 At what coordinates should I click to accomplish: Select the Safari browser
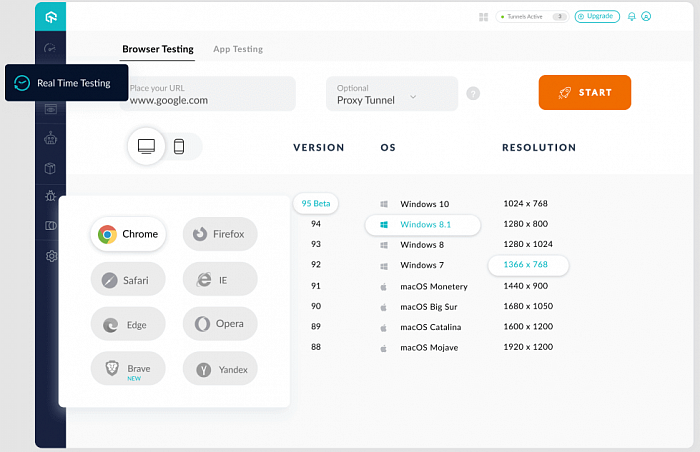tap(128, 280)
